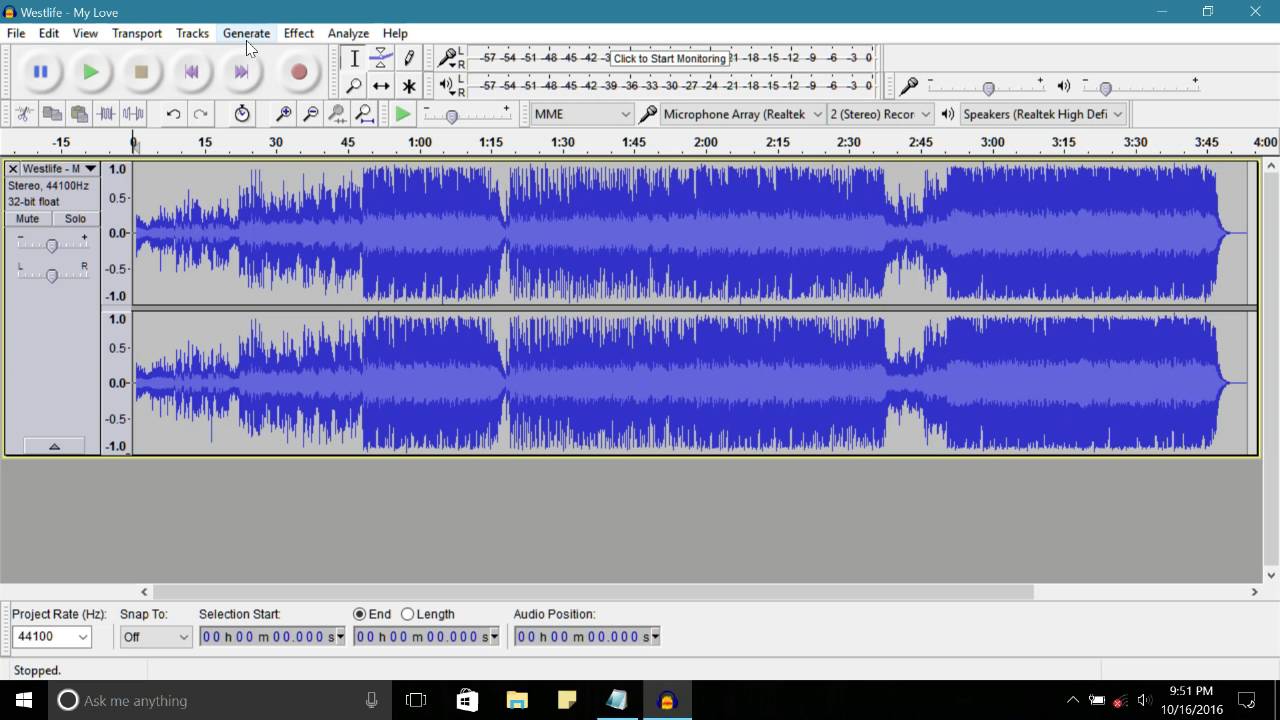Click the Cortana Ask me anything box
Screen dimensions: 1280x720
[218, 700]
